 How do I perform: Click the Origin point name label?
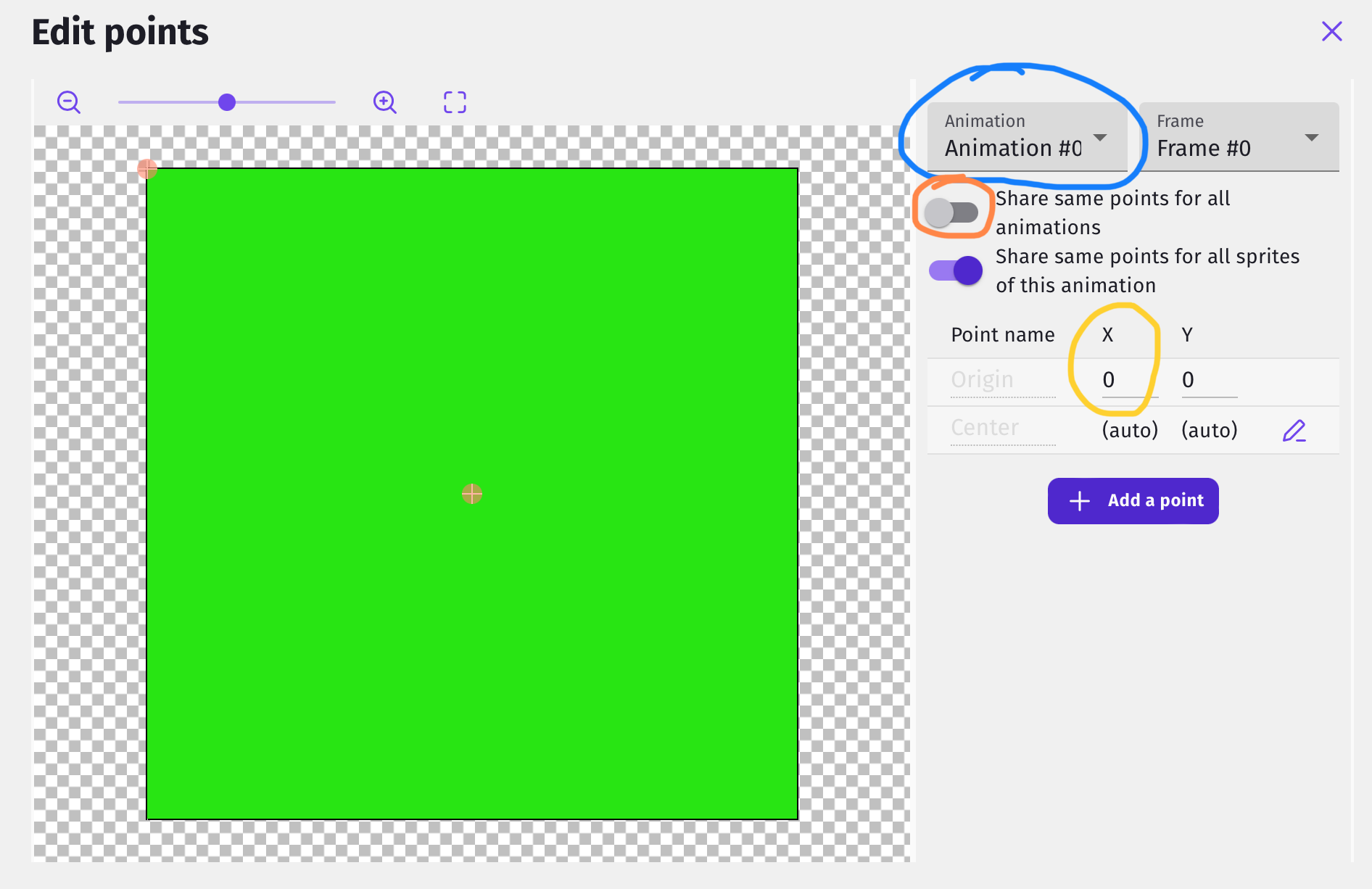[x=982, y=379]
